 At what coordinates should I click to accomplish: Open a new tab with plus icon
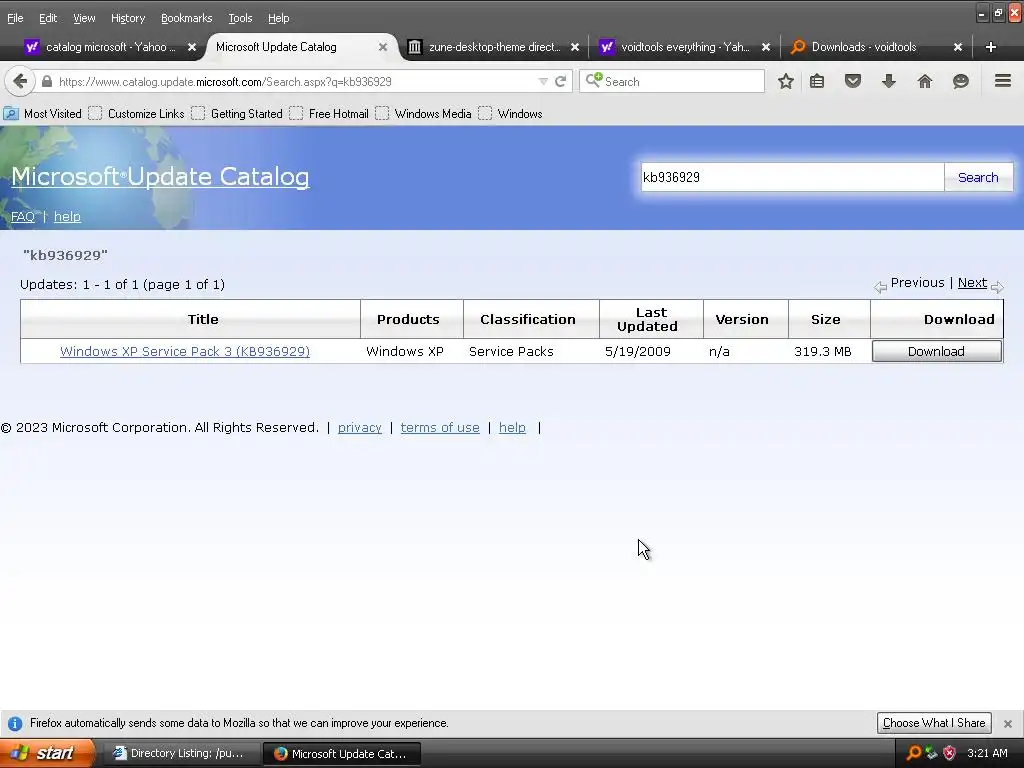click(x=991, y=47)
